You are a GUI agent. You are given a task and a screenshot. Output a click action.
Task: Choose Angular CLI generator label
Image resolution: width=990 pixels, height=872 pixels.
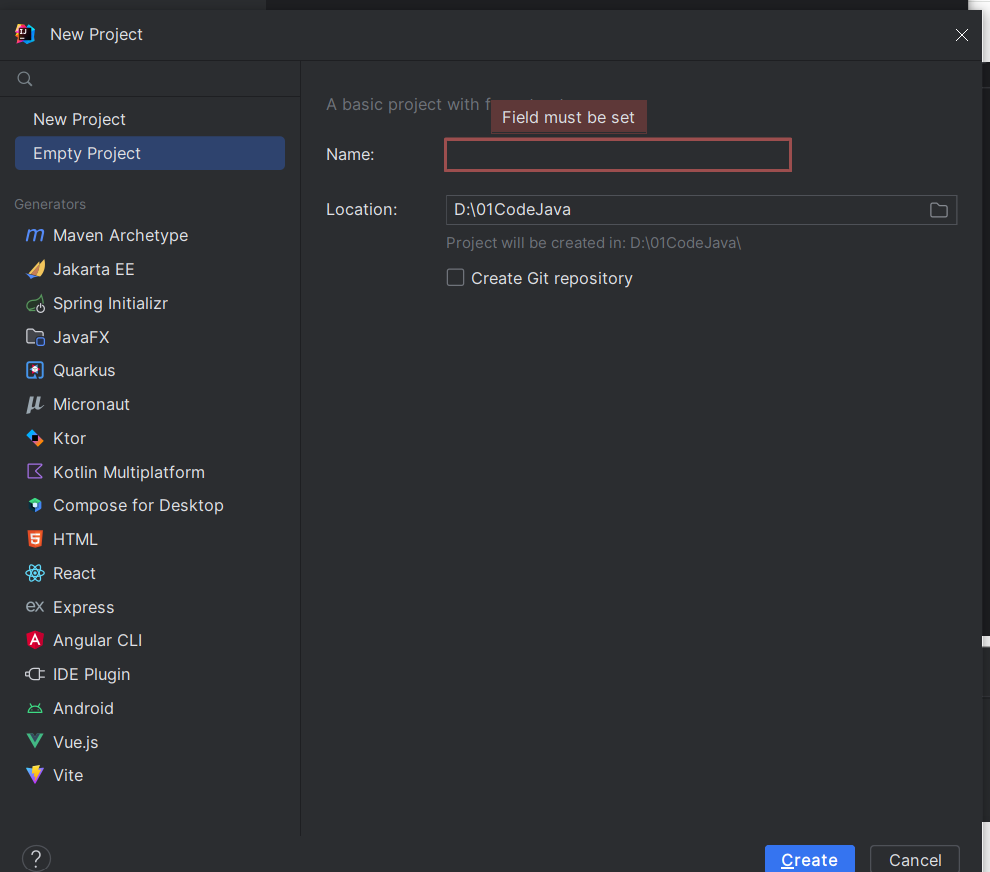point(97,640)
